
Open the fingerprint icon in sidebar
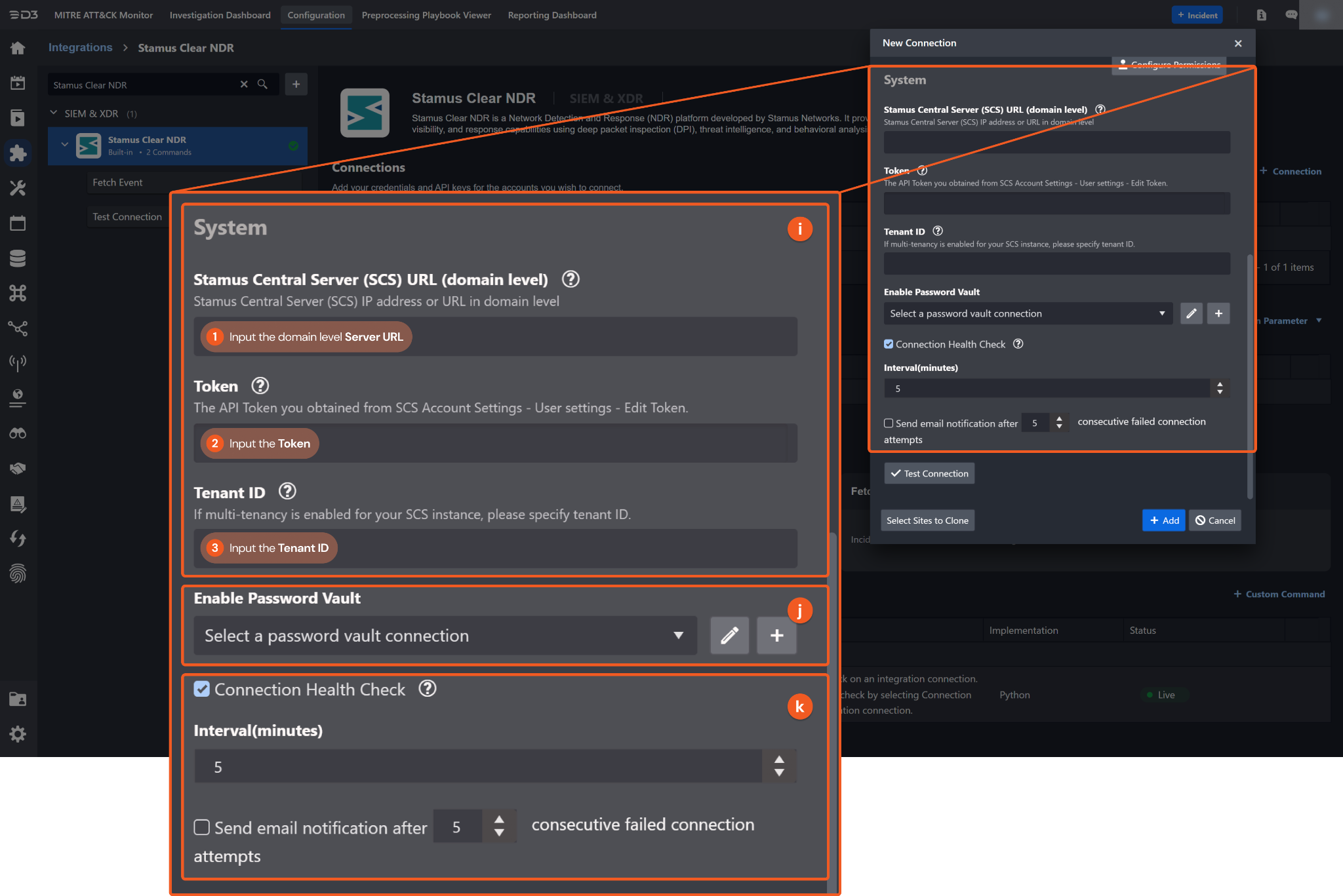(18, 574)
